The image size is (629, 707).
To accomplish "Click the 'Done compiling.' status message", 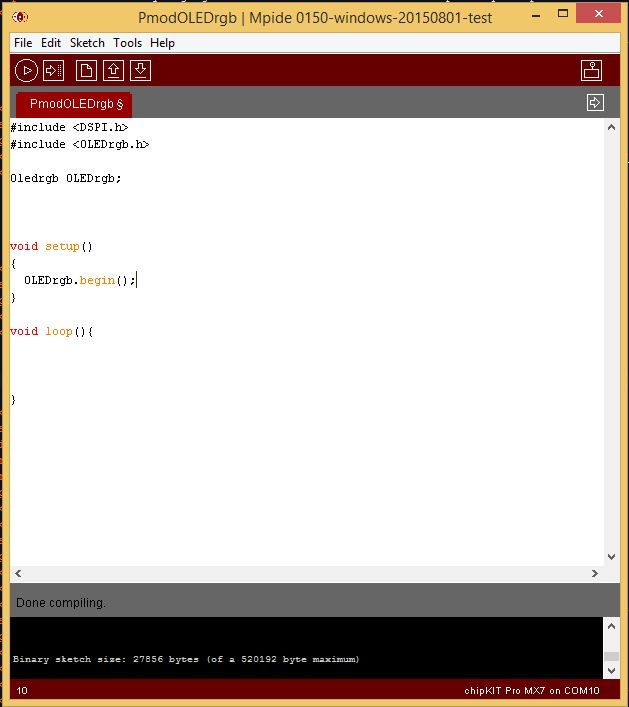I will [61, 603].
